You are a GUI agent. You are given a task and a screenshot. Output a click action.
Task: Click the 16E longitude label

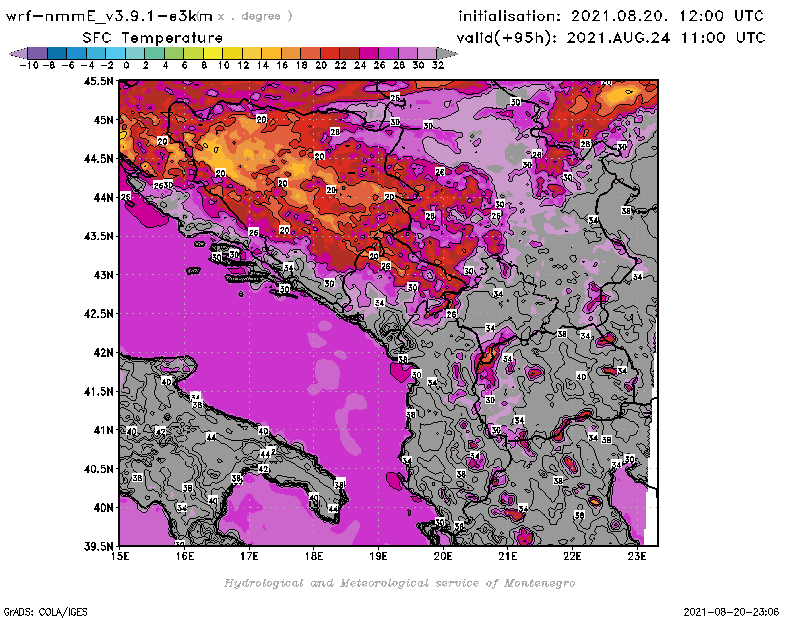(x=185, y=556)
